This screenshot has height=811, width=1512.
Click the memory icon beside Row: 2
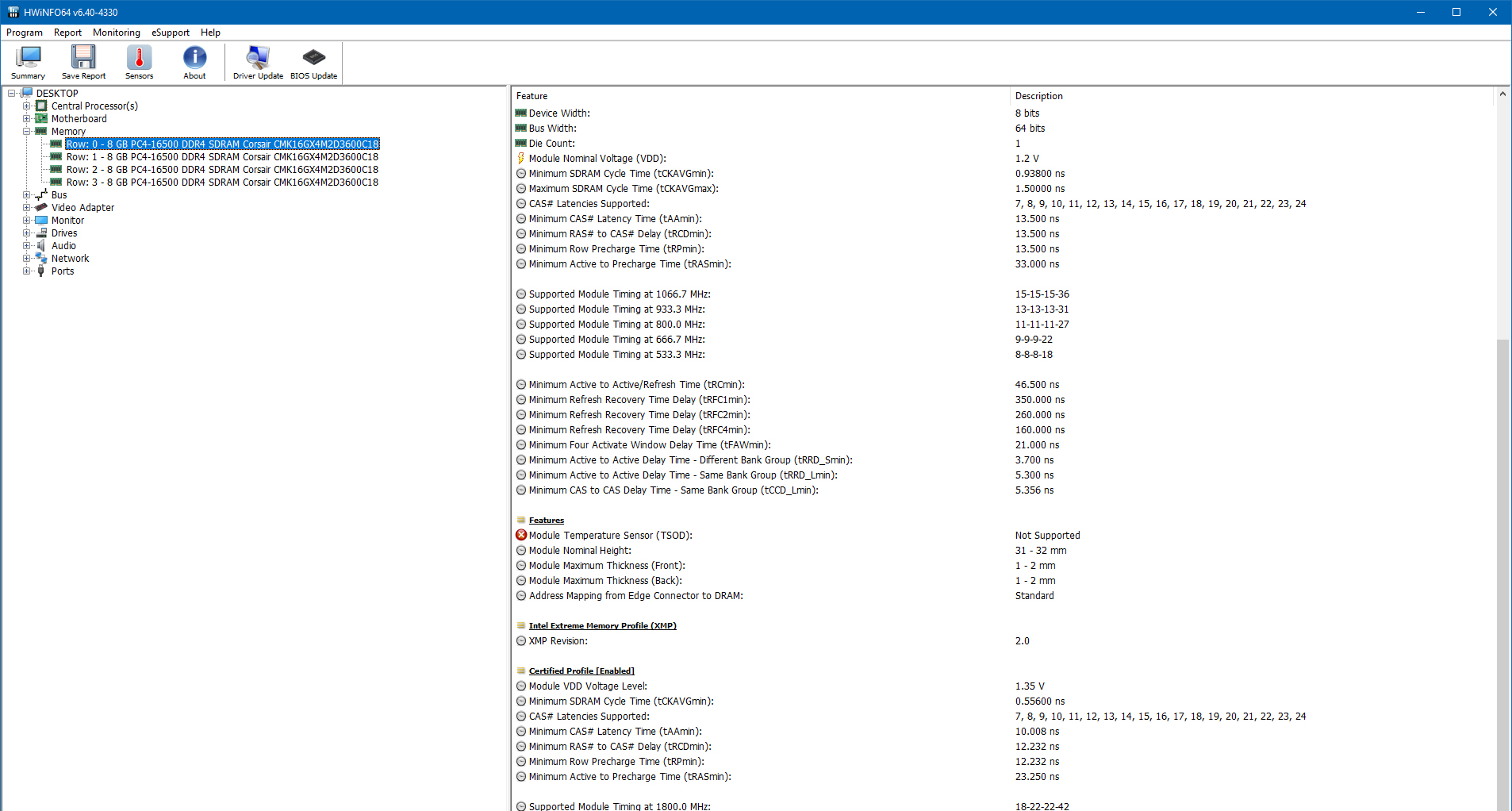(56, 169)
